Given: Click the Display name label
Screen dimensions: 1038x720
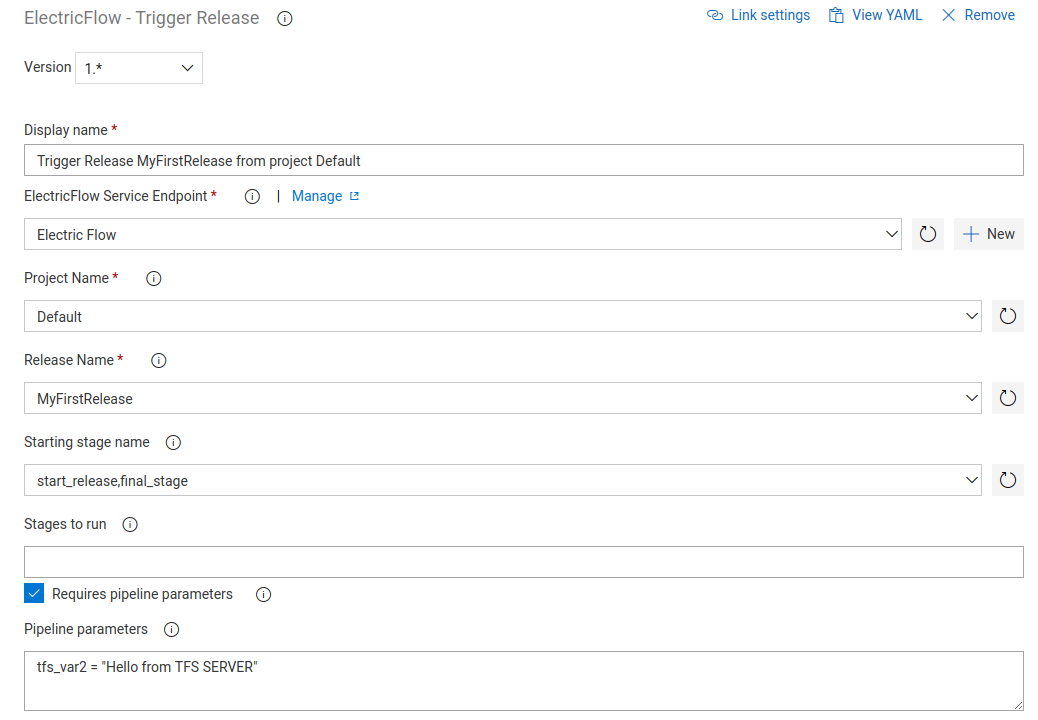Looking at the screenshot, I should (66, 130).
